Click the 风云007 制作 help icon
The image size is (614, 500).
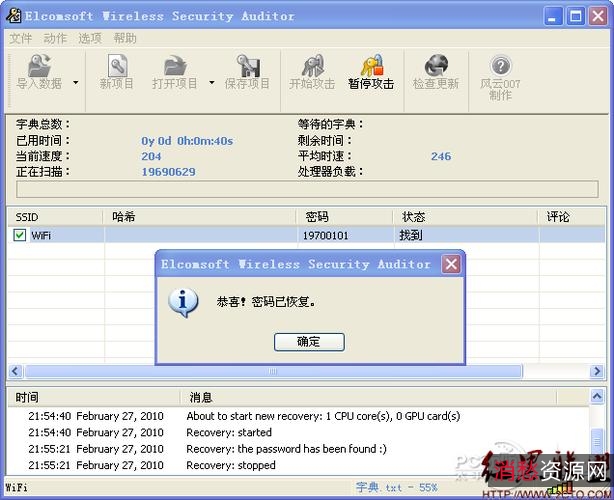pyautogui.click(x=500, y=78)
